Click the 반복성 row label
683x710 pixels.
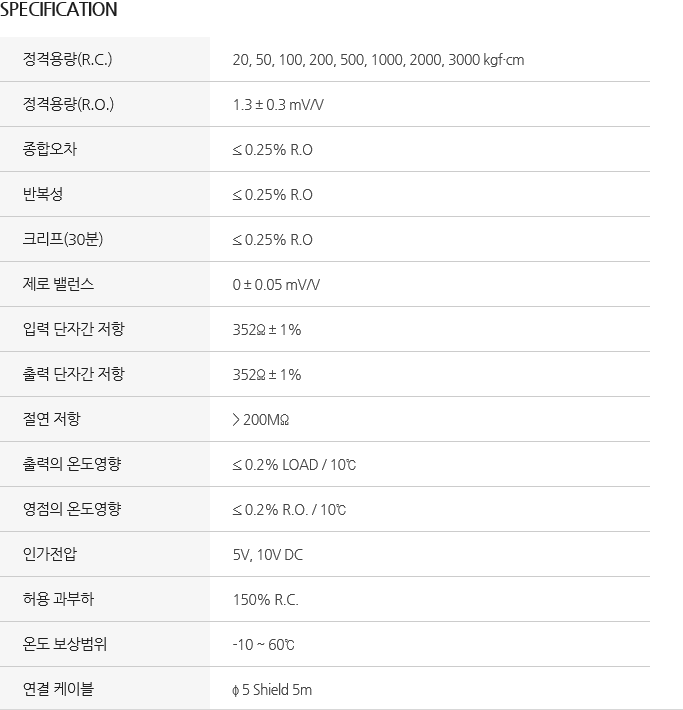[43, 194]
